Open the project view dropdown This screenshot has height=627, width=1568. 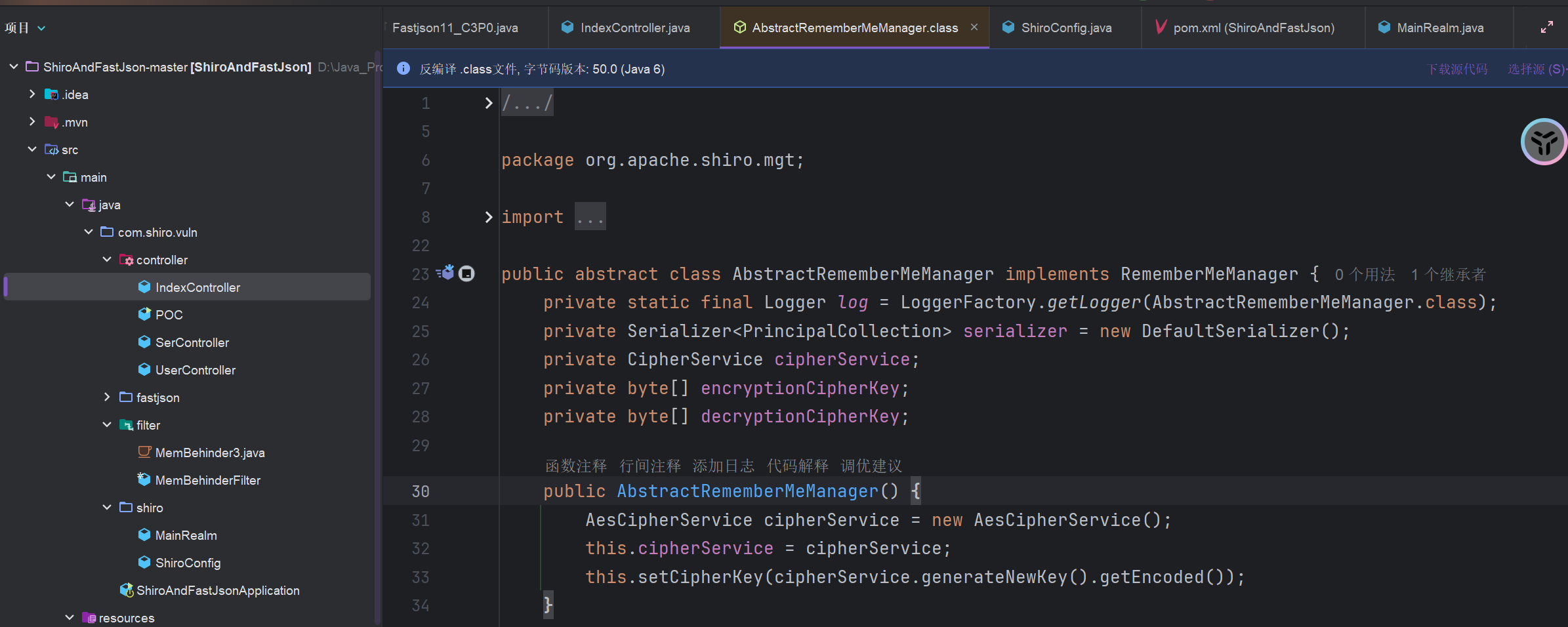41,28
